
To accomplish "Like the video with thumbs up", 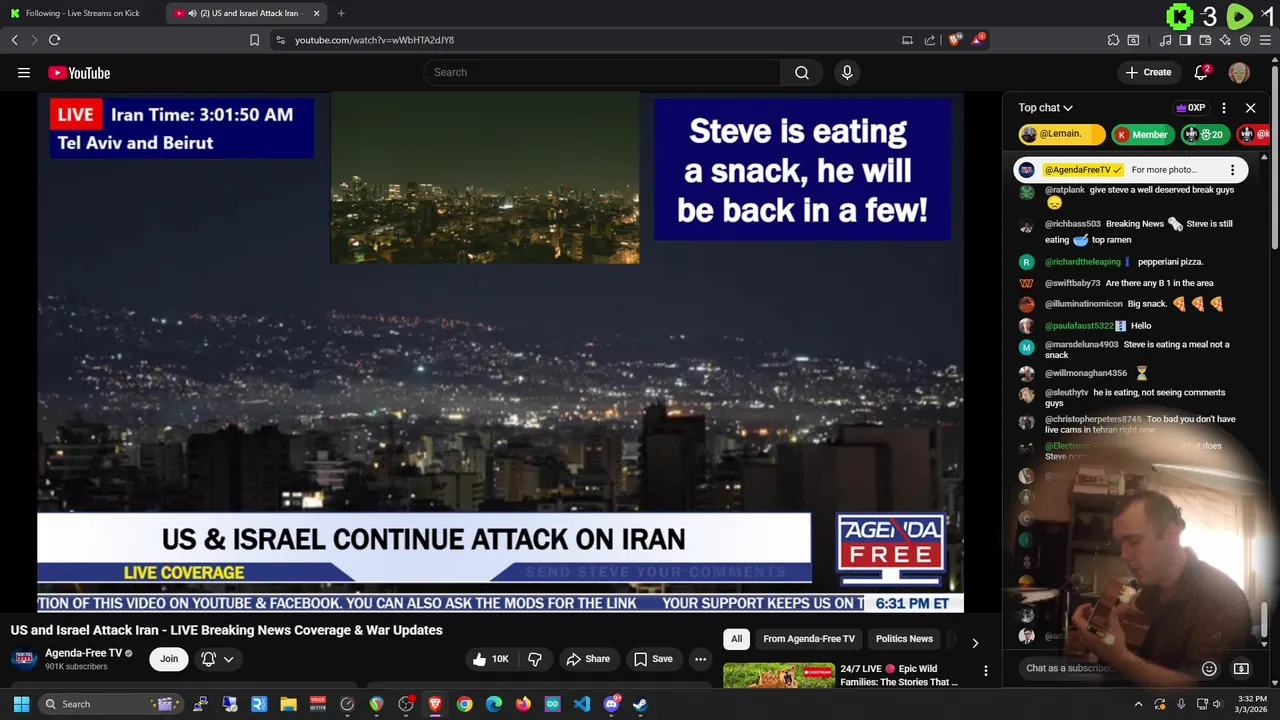I will coord(490,659).
